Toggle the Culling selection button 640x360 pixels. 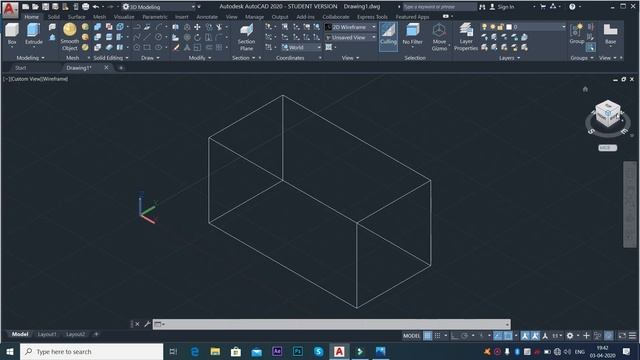click(x=388, y=36)
